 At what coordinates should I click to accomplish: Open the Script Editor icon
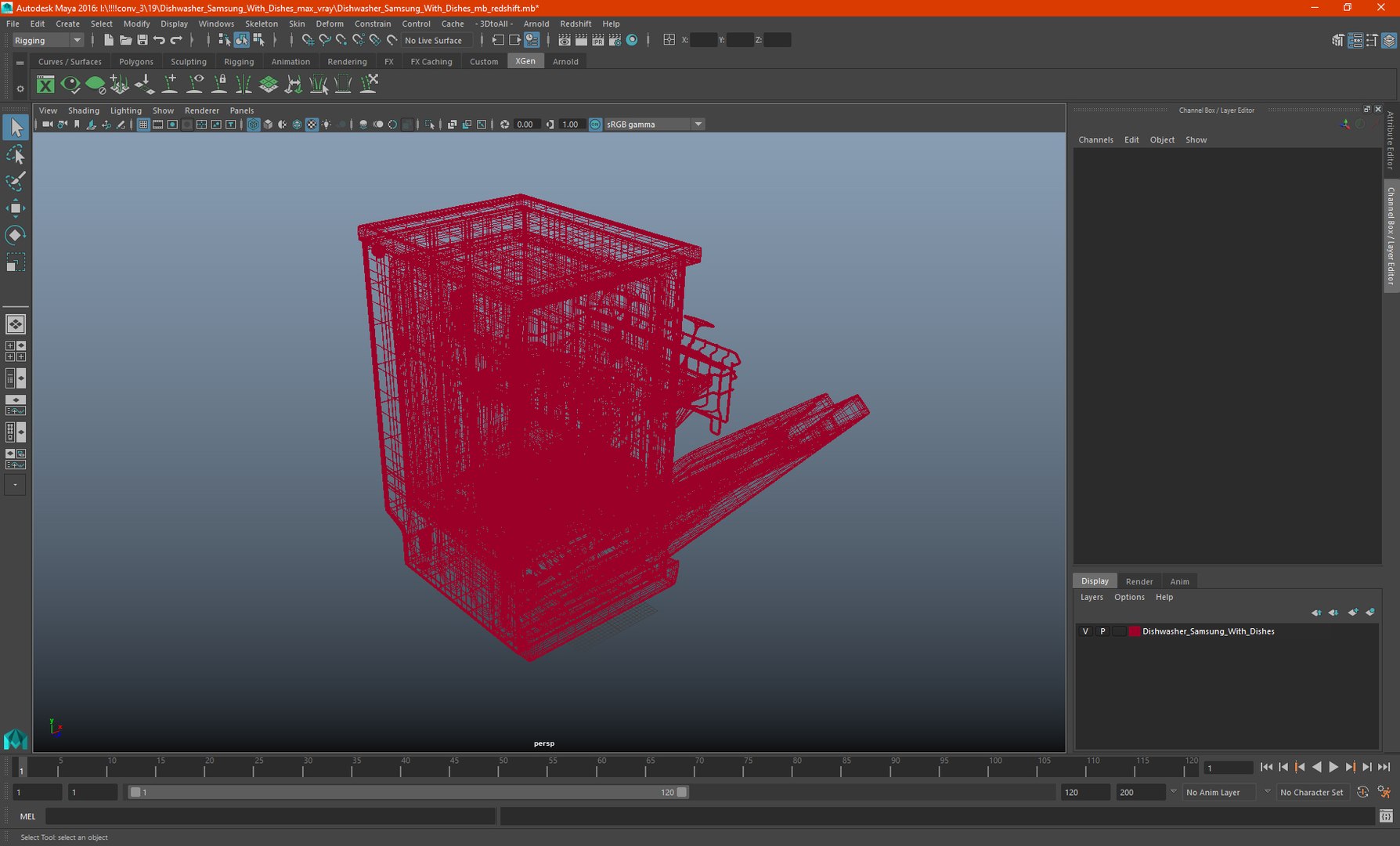1386,816
